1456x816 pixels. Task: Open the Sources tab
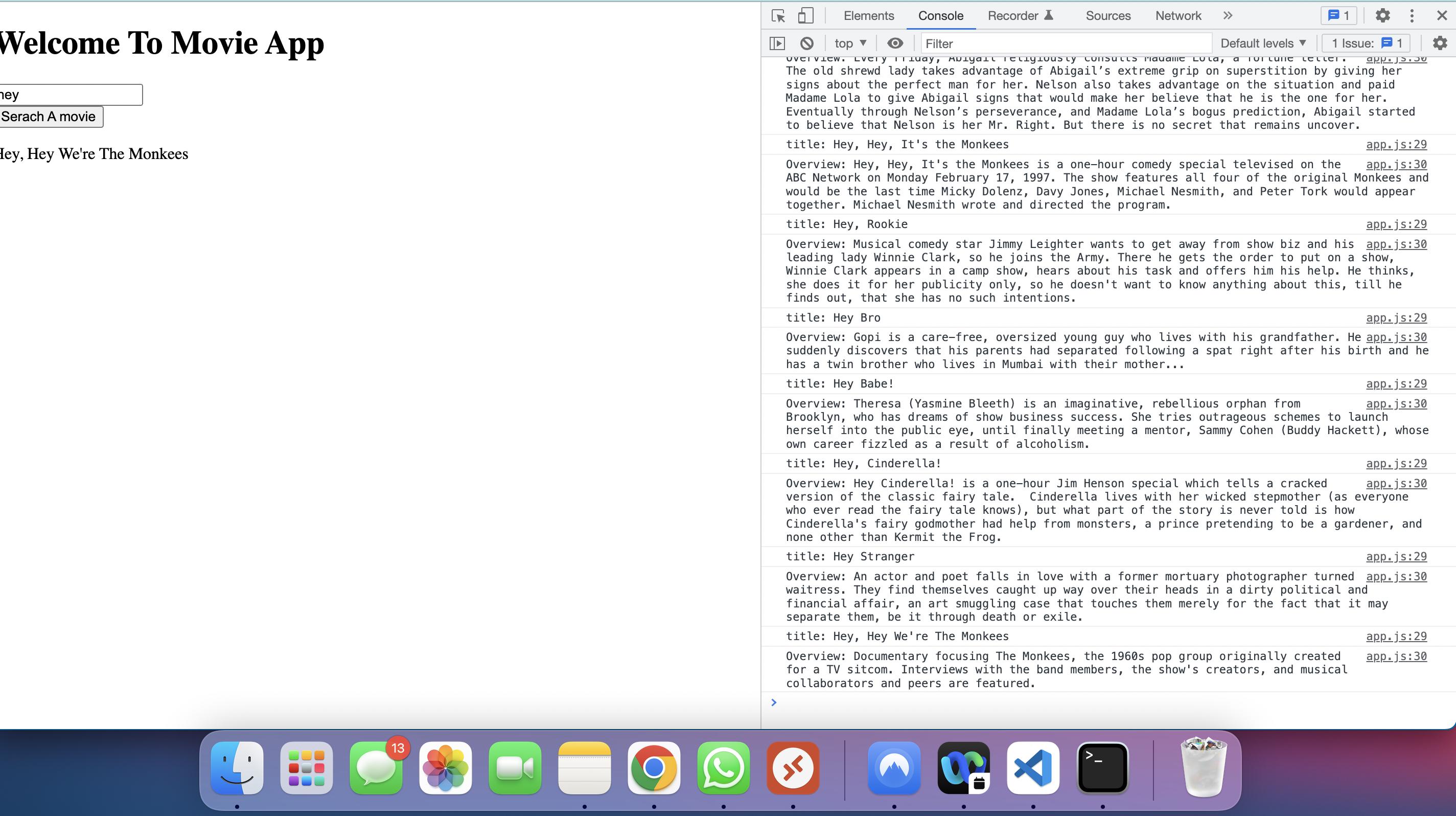(x=1108, y=16)
